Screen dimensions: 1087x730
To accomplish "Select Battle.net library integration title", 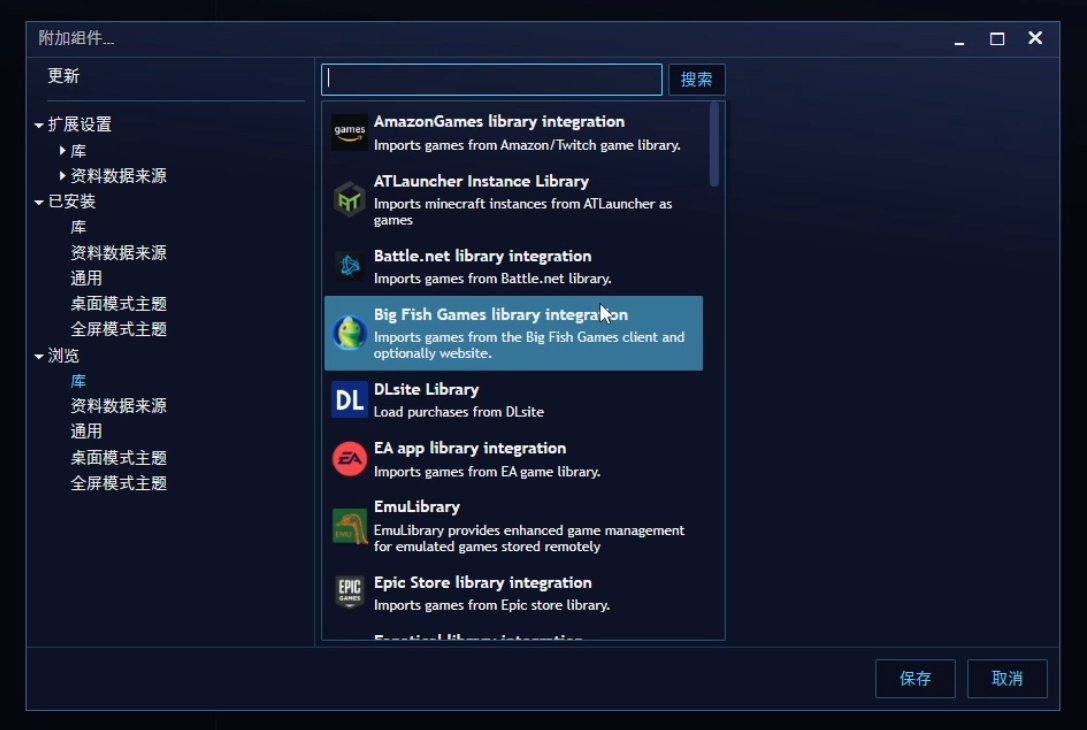I will coord(482,256).
